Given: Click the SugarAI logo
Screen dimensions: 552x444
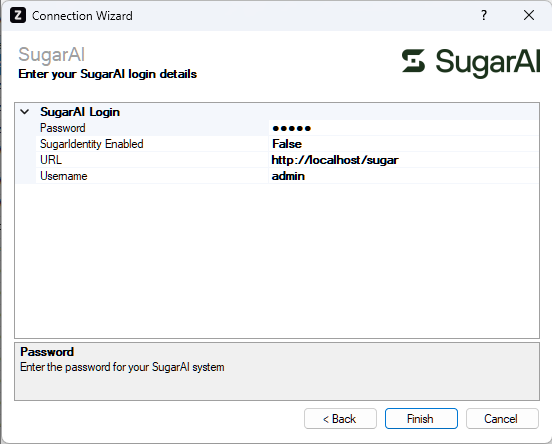Looking at the screenshot, I should click(x=471, y=63).
